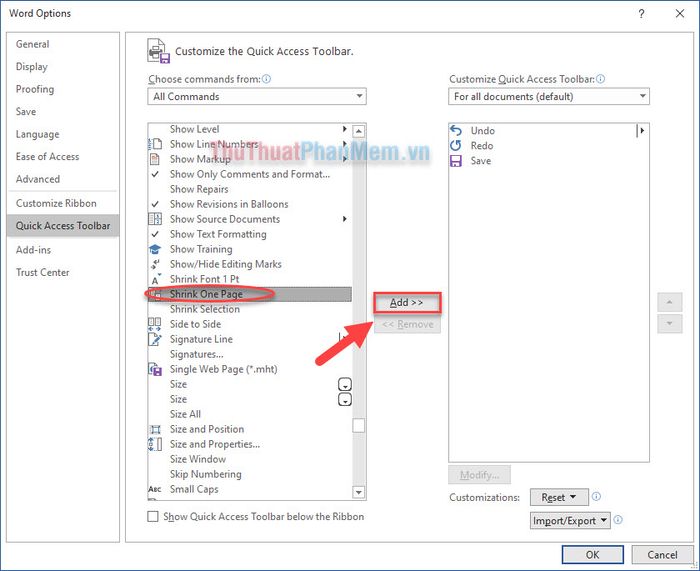Select the Size Window command
The height and width of the screenshot is (571, 700).
(250, 459)
